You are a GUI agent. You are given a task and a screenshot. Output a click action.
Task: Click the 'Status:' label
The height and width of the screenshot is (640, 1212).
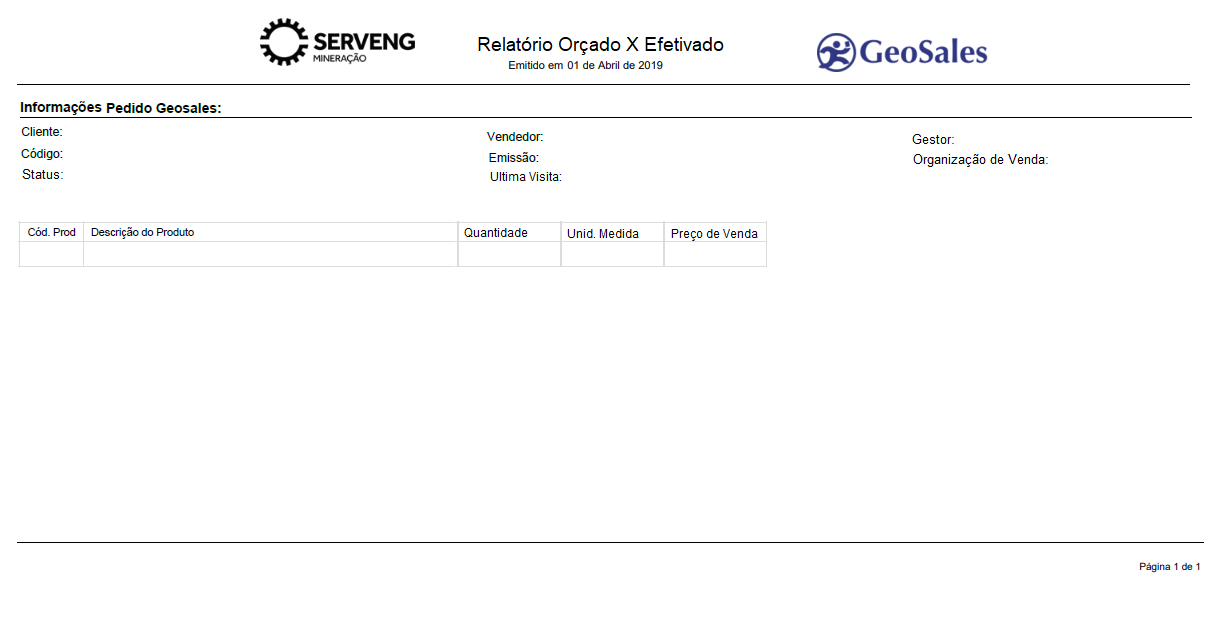tap(43, 175)
